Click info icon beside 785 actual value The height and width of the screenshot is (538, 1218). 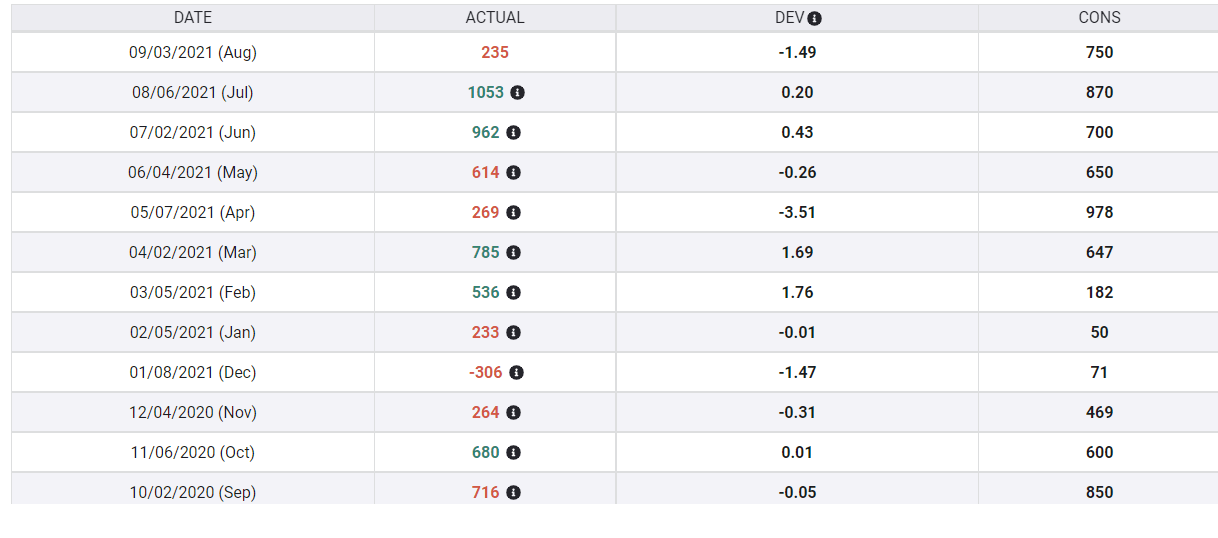click(x=513, y=252)
